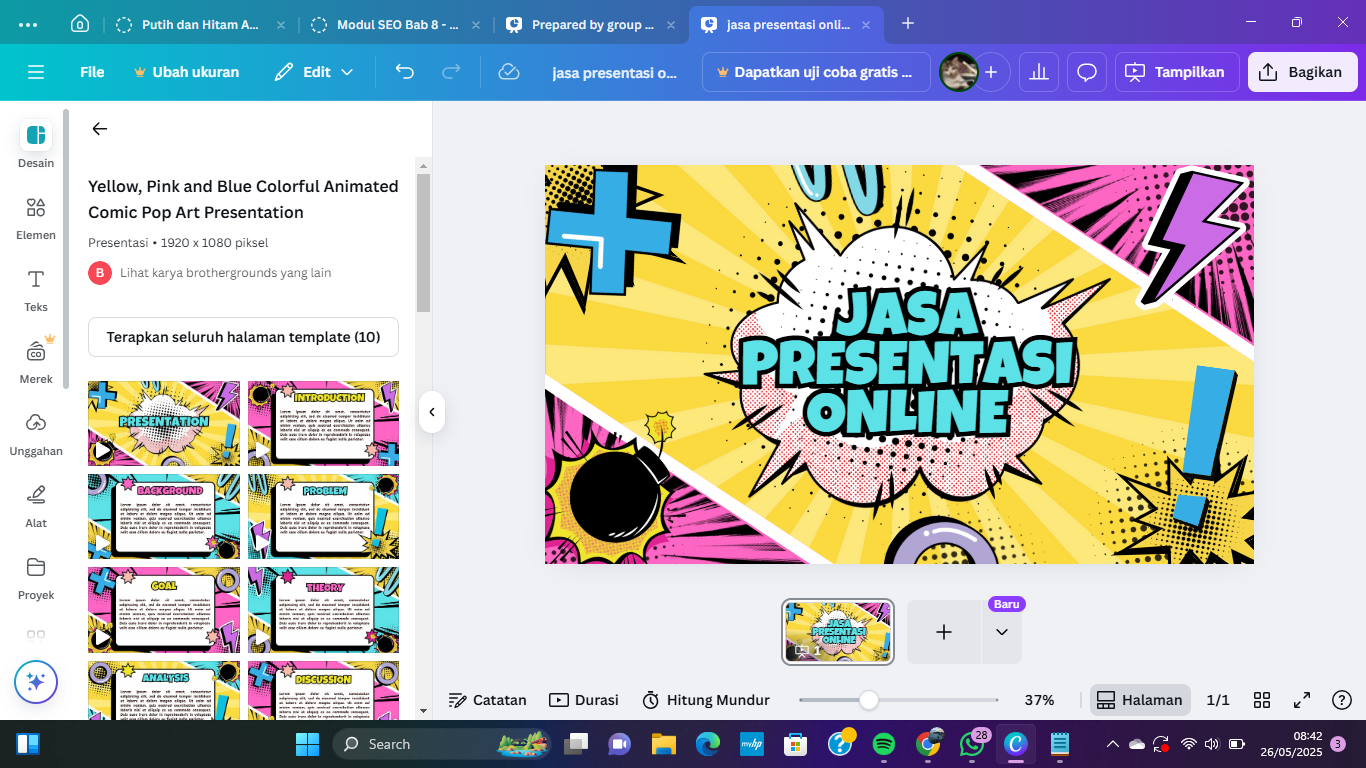This screenshot has width=1366, height=768.
Task: Select the BACKGROUND template thumbnail
Action: (164, 516)
